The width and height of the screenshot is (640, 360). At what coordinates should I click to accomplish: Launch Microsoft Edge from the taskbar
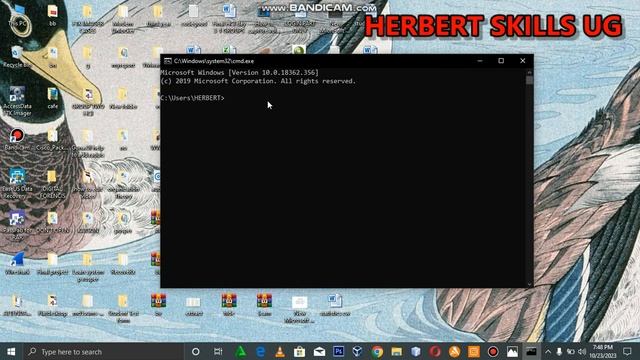[x=260, y=351]
